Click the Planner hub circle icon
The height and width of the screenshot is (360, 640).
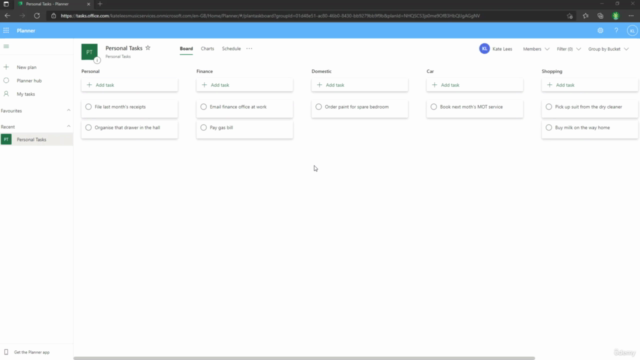(6, 80)
